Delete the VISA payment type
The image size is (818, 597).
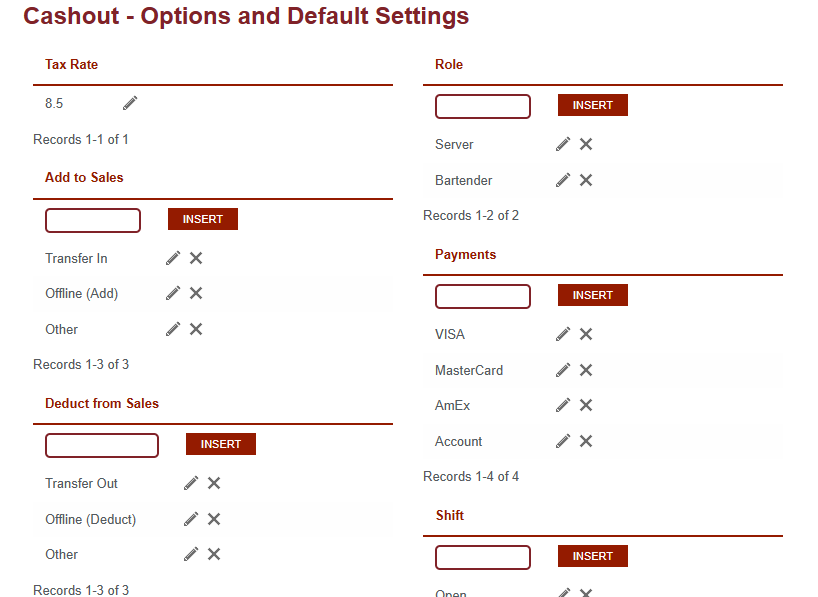click(586, 334)
